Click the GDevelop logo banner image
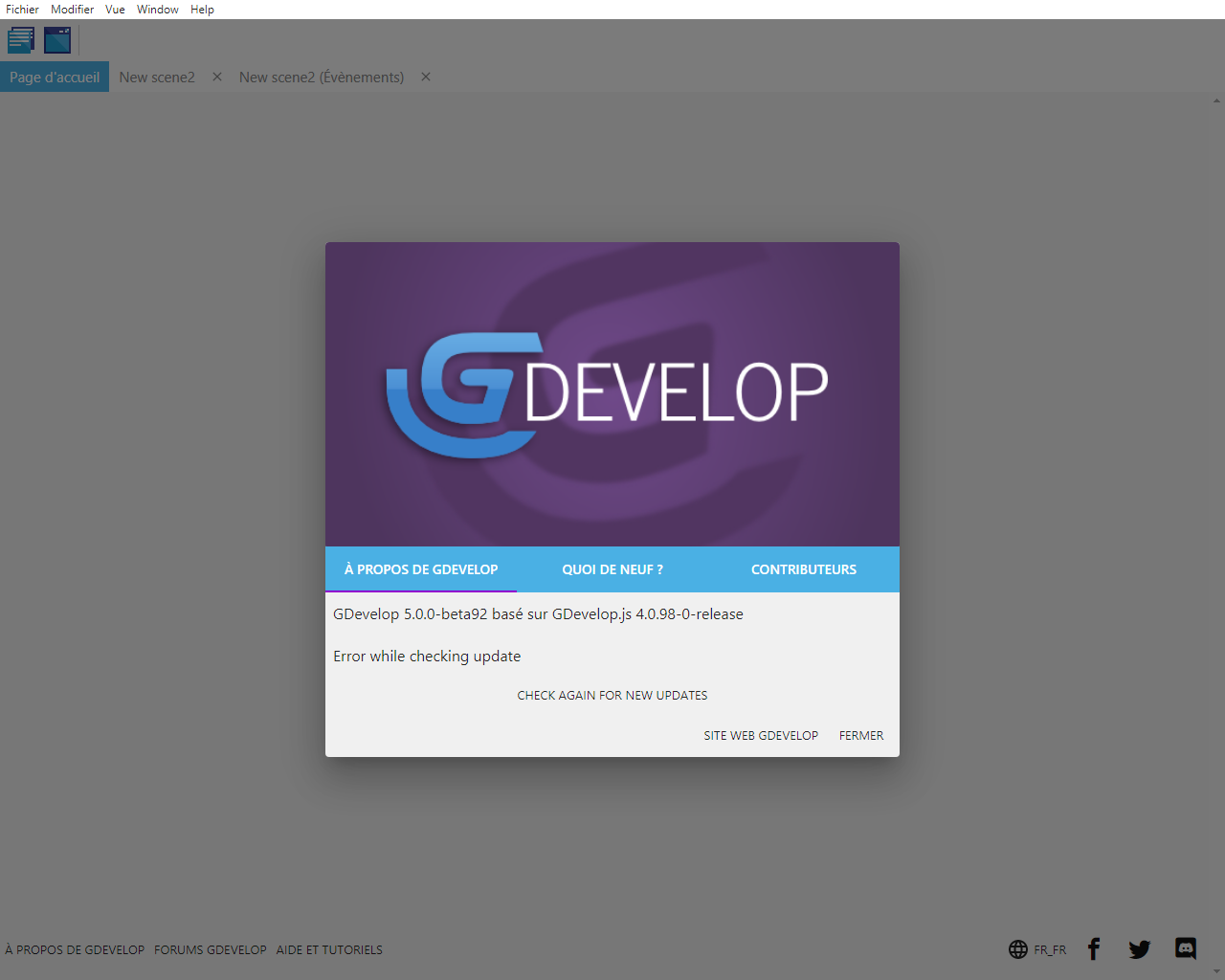Image resolution: width=1225 pixels, height=980 pixels. click(x=612, y=394)
